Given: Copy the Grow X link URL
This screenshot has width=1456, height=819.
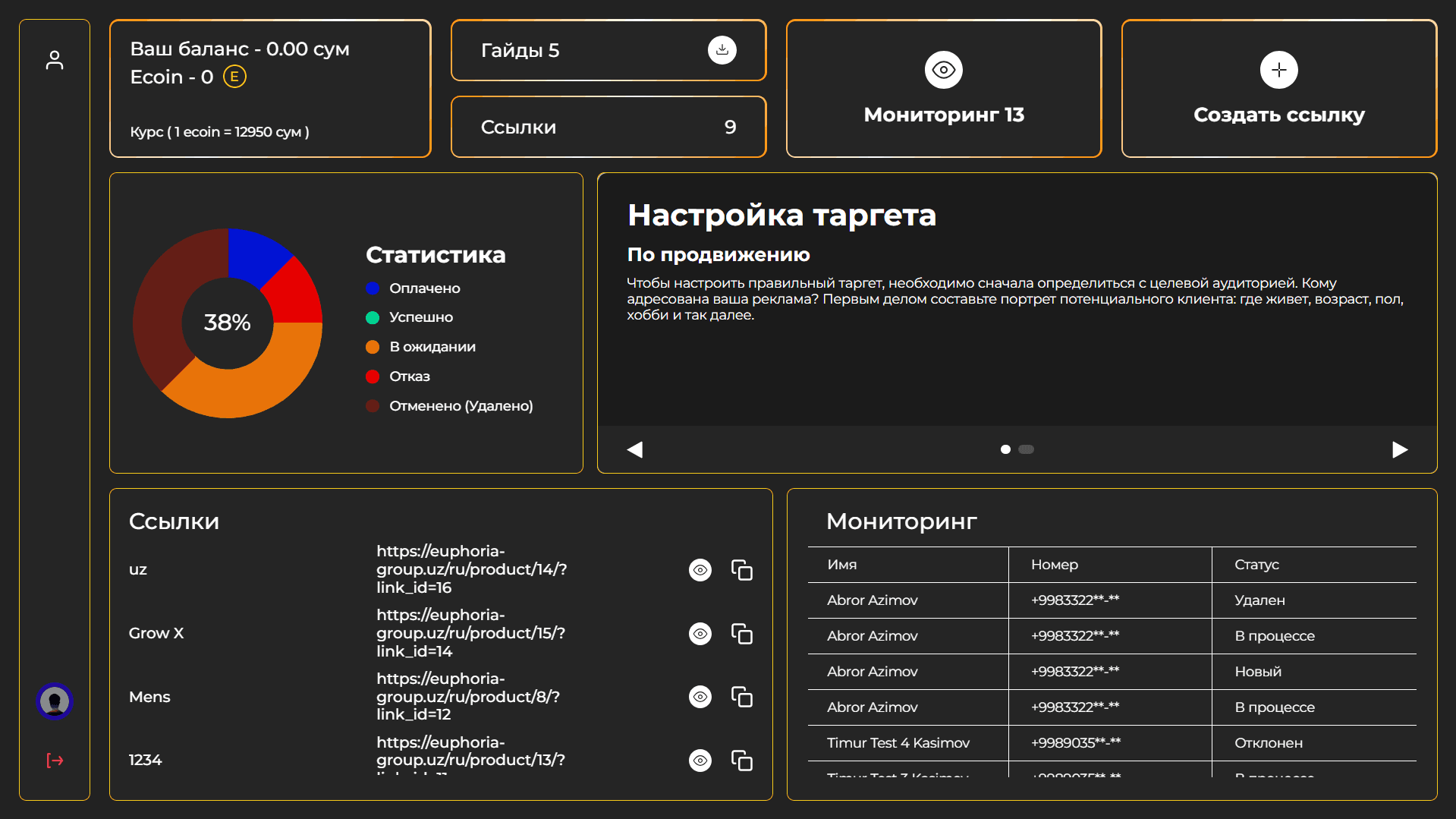Looking at the screenshot, I should pyautogui.click(x=741, y=634).
